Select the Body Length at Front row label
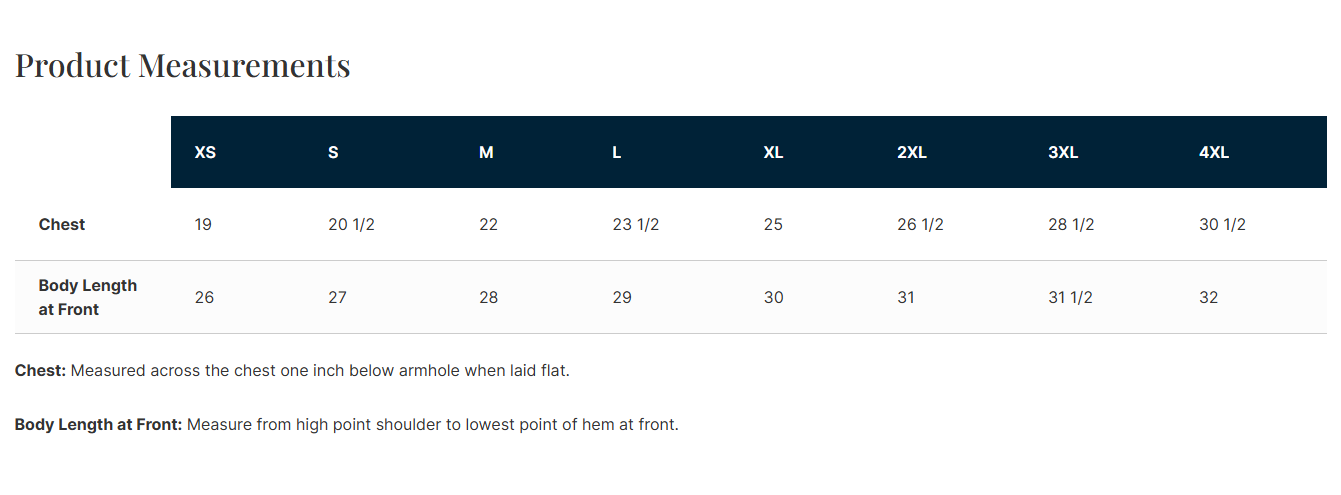The width and height of the screenshot is (1341, 495). 88,298
